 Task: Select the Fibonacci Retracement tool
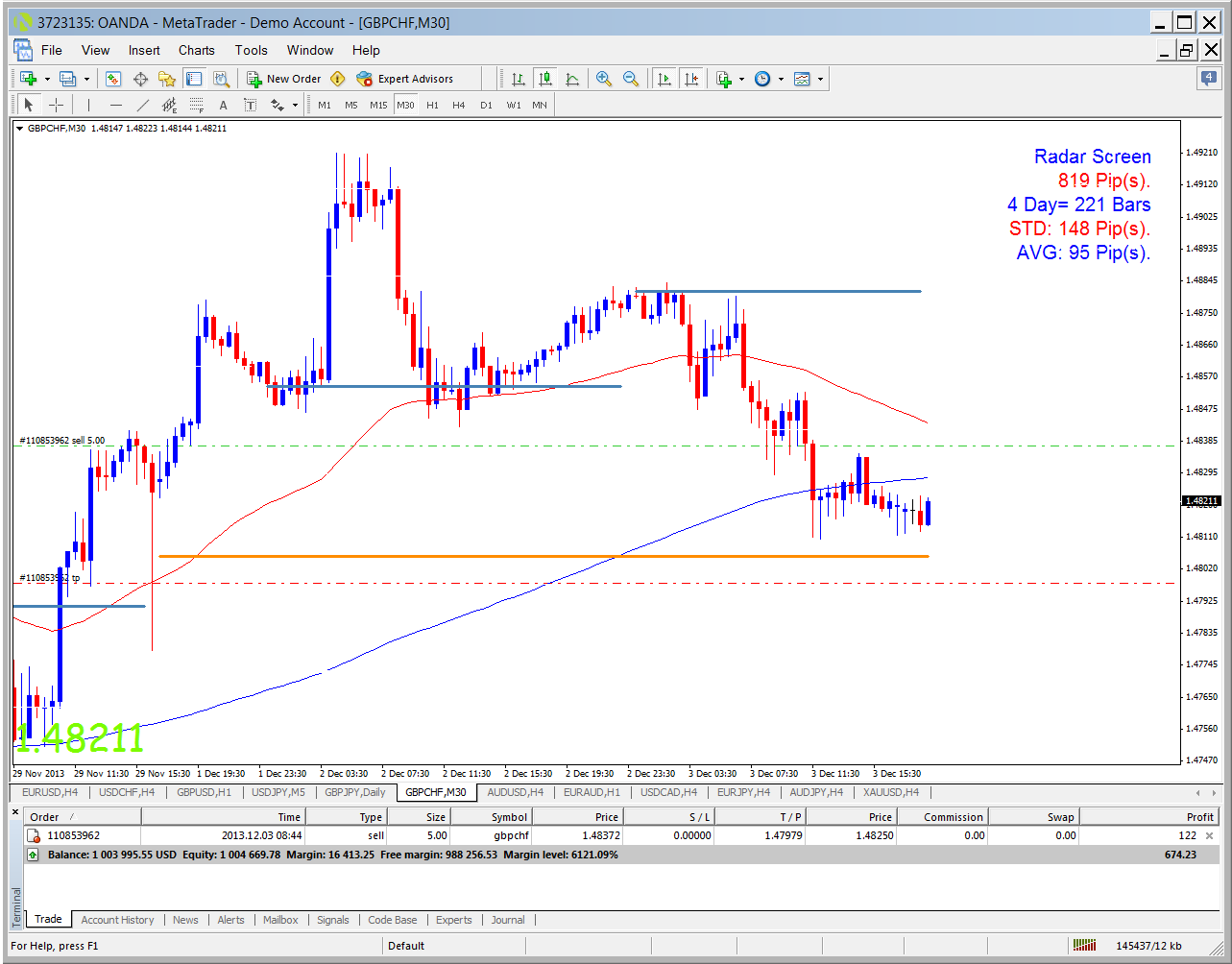coord(196,105)
